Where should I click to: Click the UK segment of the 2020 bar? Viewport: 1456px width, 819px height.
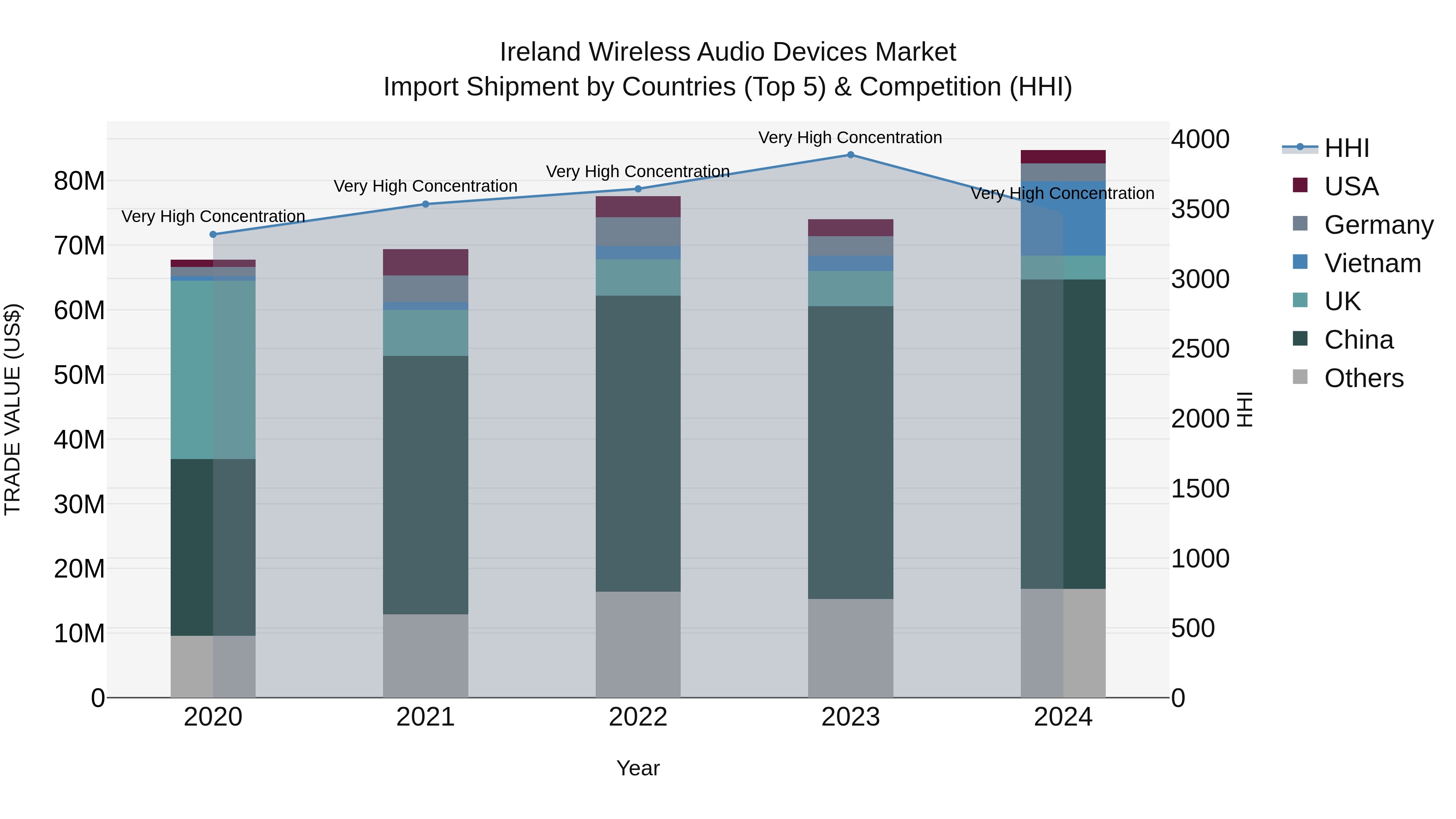(x=213, y=370)
